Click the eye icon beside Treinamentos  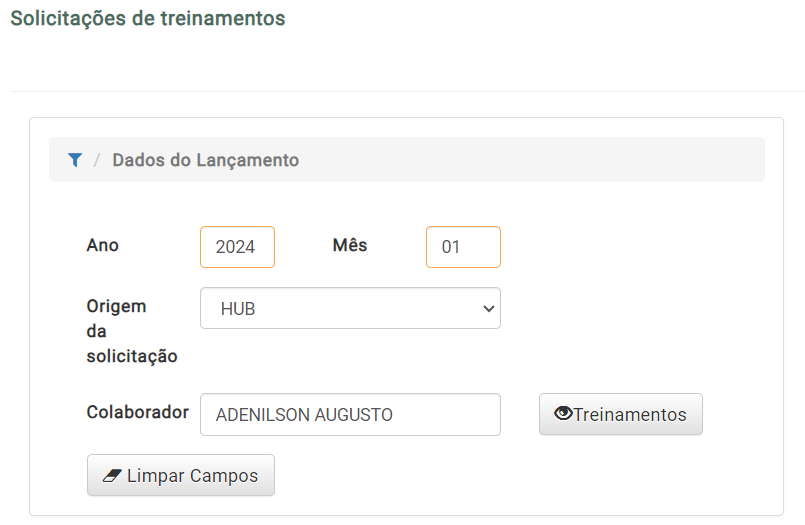point(563,413)
